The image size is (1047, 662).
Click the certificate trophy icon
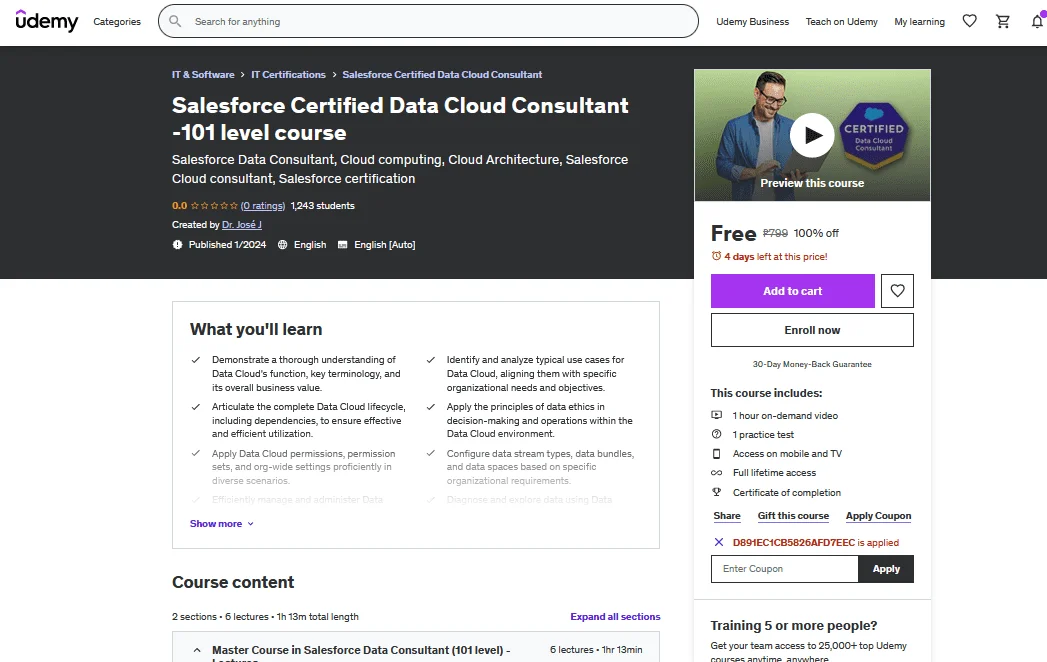pos(716,492)
